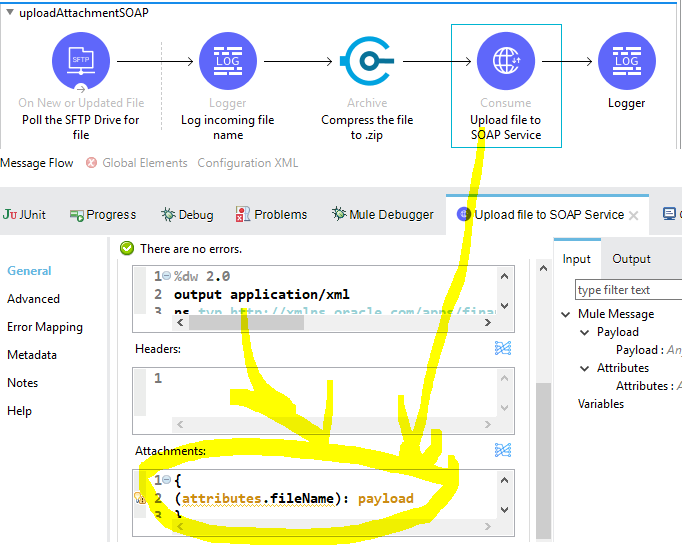Screen dimensions: 682x545
Task: Click the globe icon on properties tab
Action: pyautogui.click(x=464, y=214)
